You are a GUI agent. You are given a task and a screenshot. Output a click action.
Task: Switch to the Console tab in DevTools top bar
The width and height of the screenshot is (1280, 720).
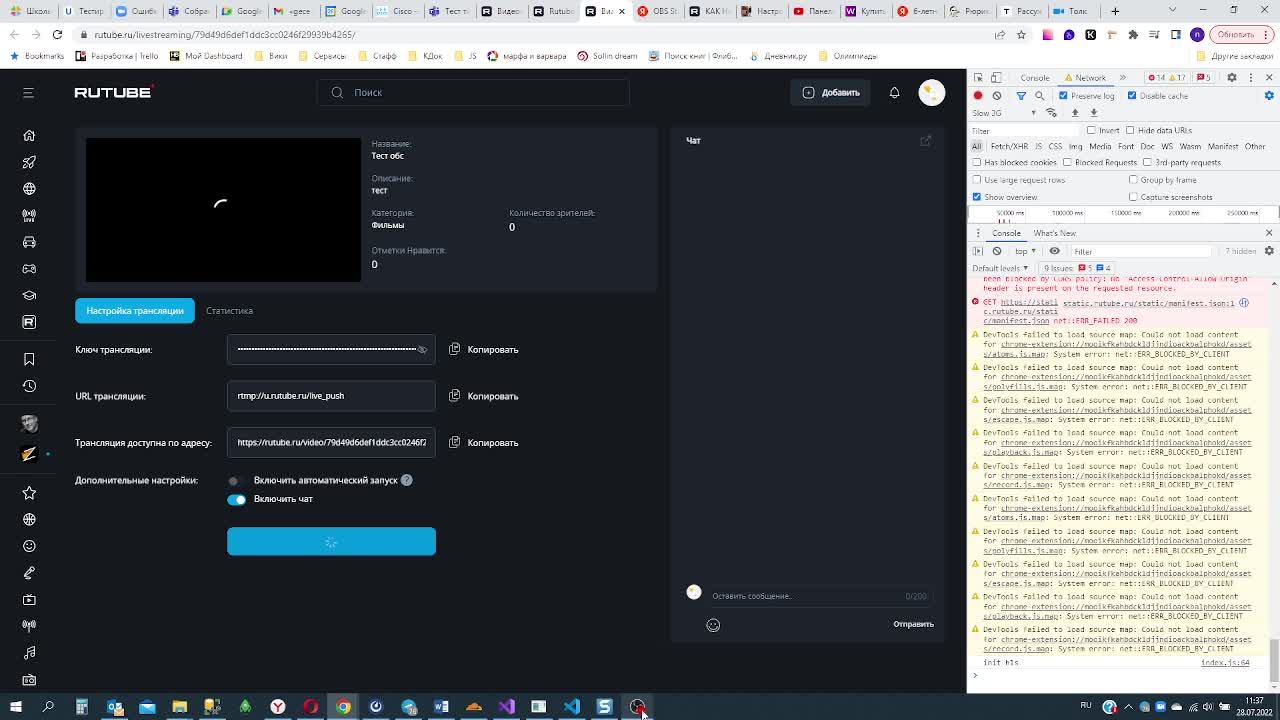tap(1035, 77)
